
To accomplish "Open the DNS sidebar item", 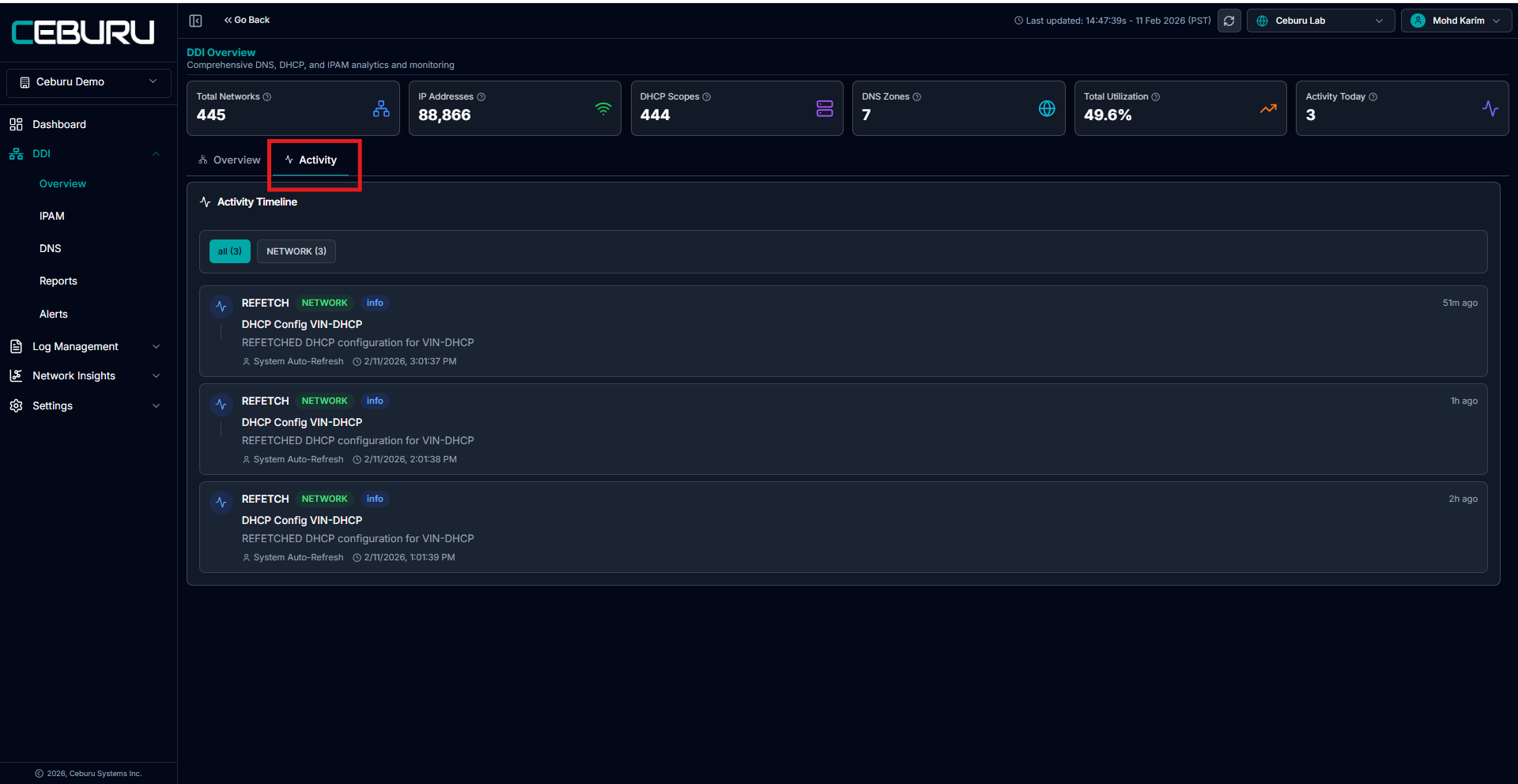I will pyautogui.click(x=51, y=248).
